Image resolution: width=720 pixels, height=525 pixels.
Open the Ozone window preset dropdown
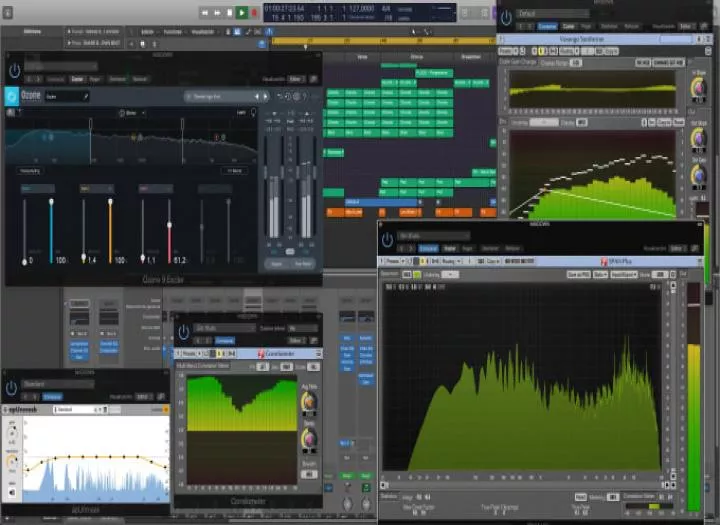point(61,67)
